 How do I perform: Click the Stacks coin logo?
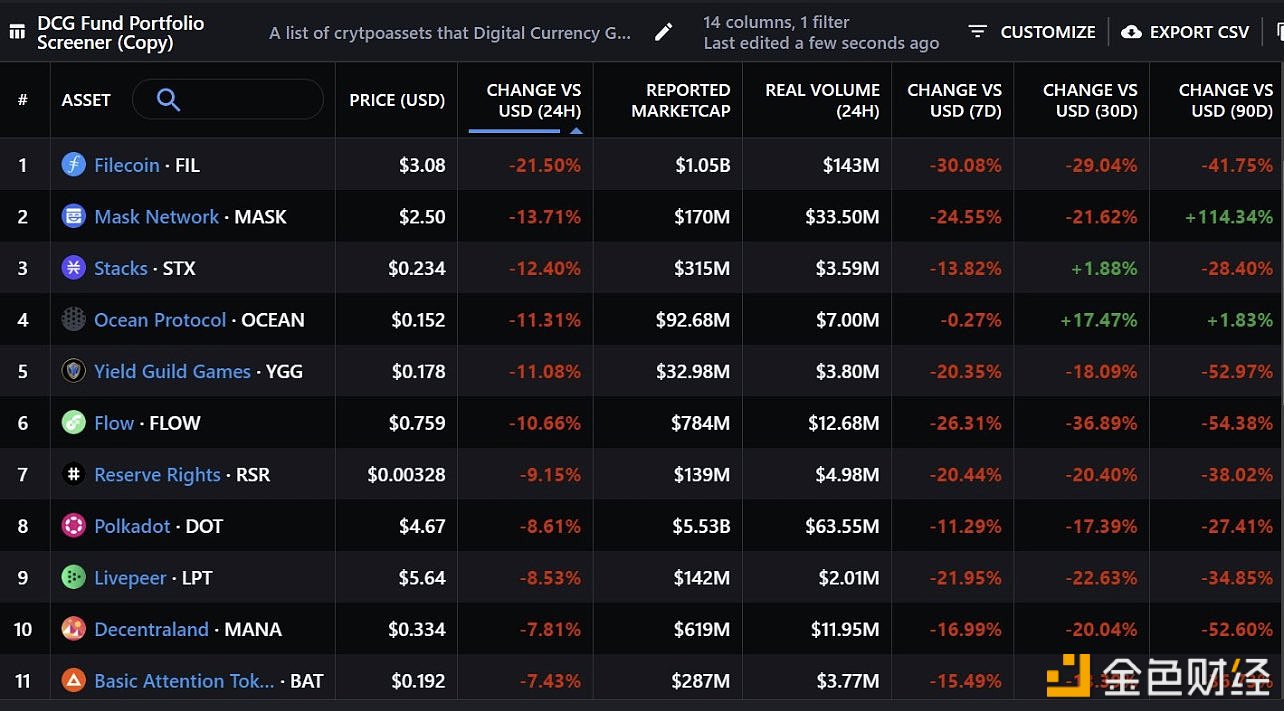pos(74,268)
